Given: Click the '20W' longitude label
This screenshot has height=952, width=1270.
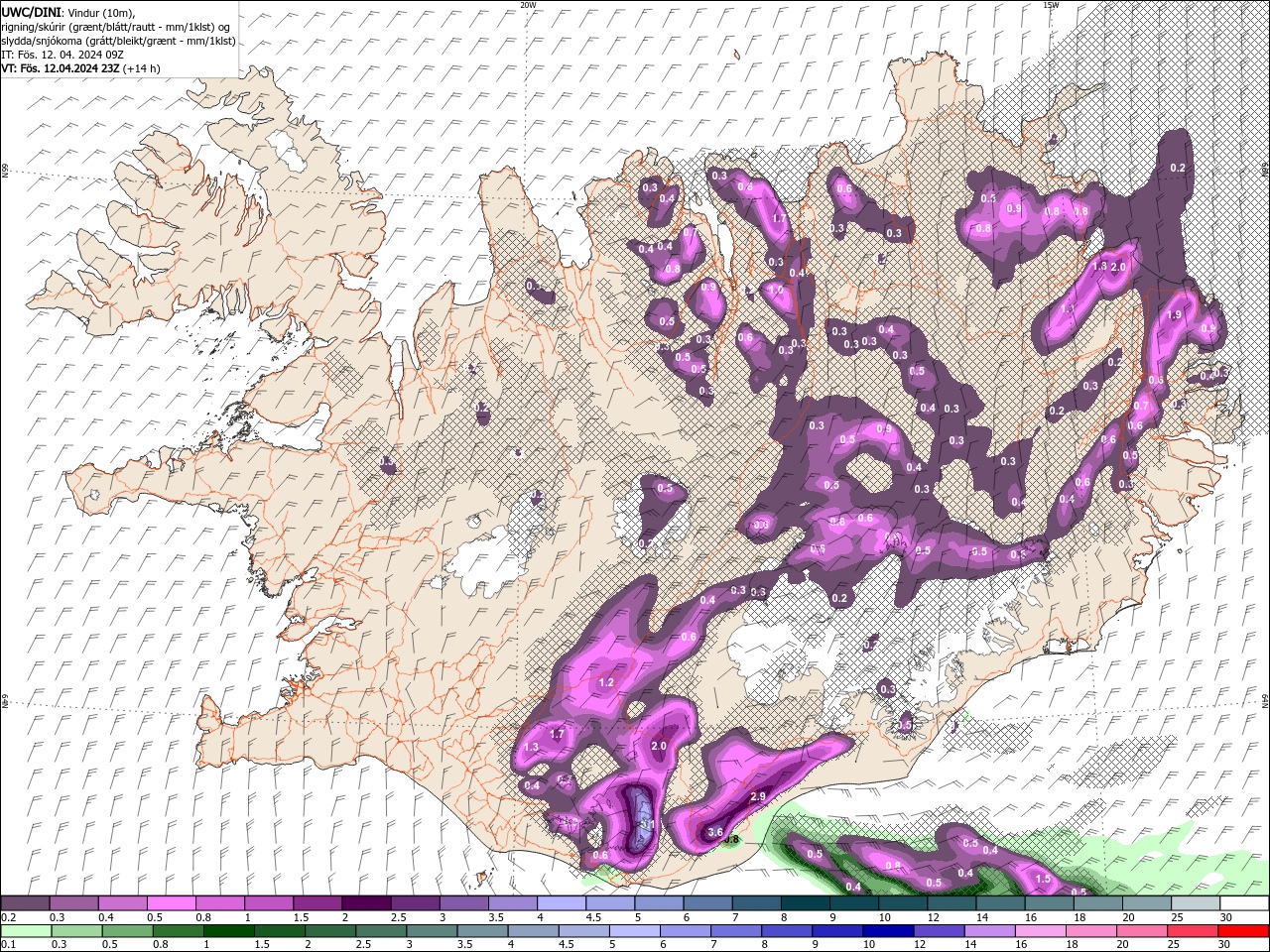Looking at the screenshot, I should click(x=528, y=5).
